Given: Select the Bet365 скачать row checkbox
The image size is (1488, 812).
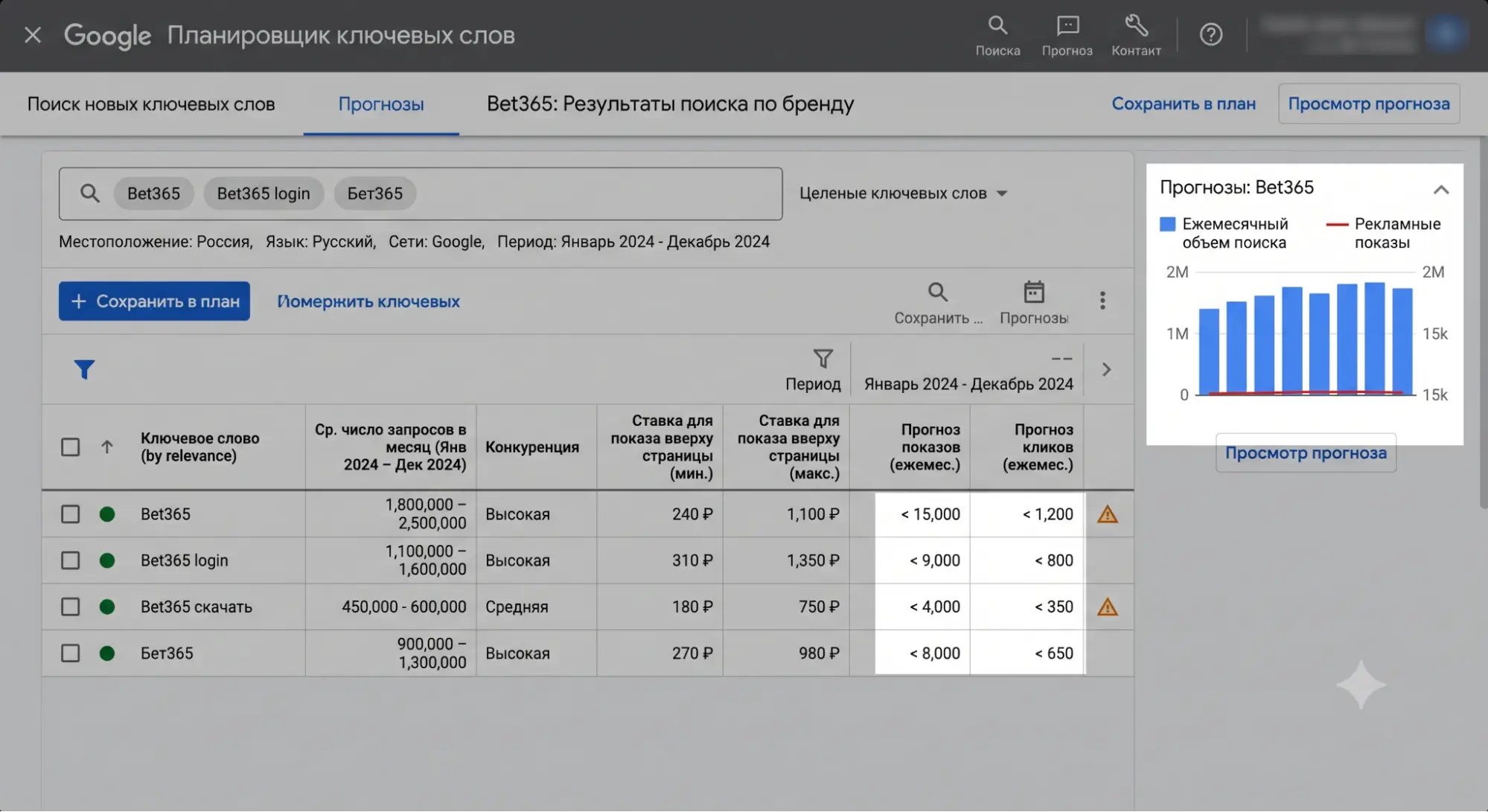Looking at the screenshot, I should tap(70, 607).
